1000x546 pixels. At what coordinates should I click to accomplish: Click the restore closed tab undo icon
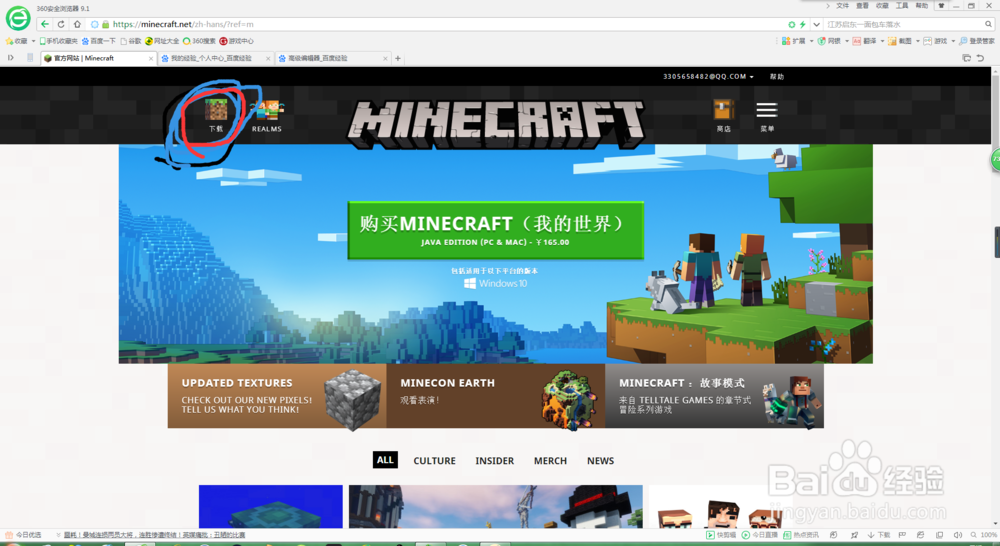coord(980,58)
